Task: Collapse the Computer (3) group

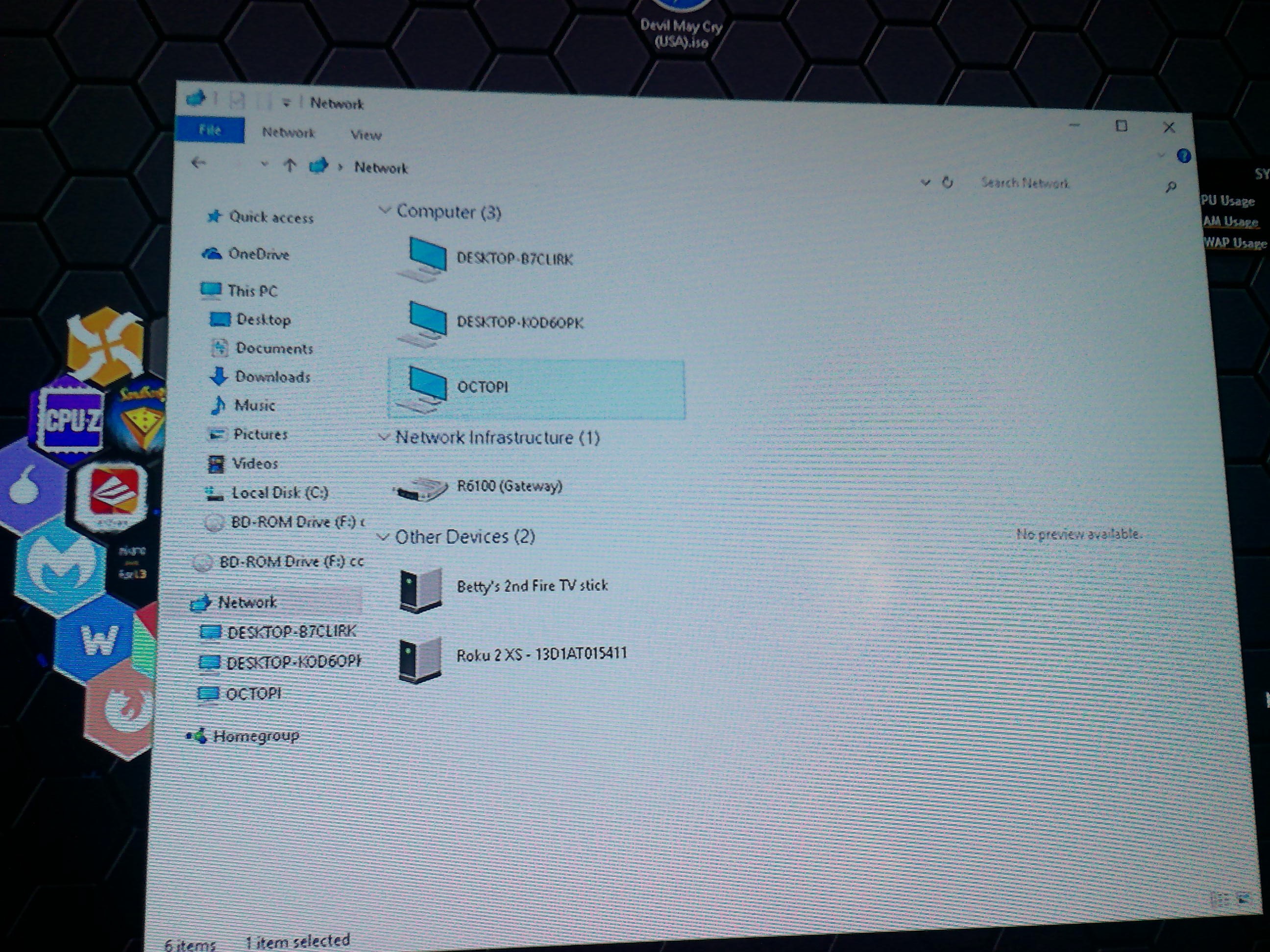Action: click(384, 211)
